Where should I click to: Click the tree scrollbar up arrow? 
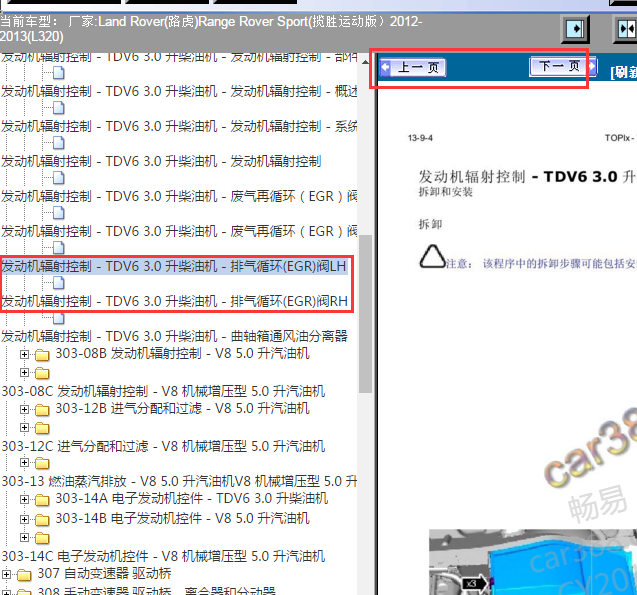(365, 62)
